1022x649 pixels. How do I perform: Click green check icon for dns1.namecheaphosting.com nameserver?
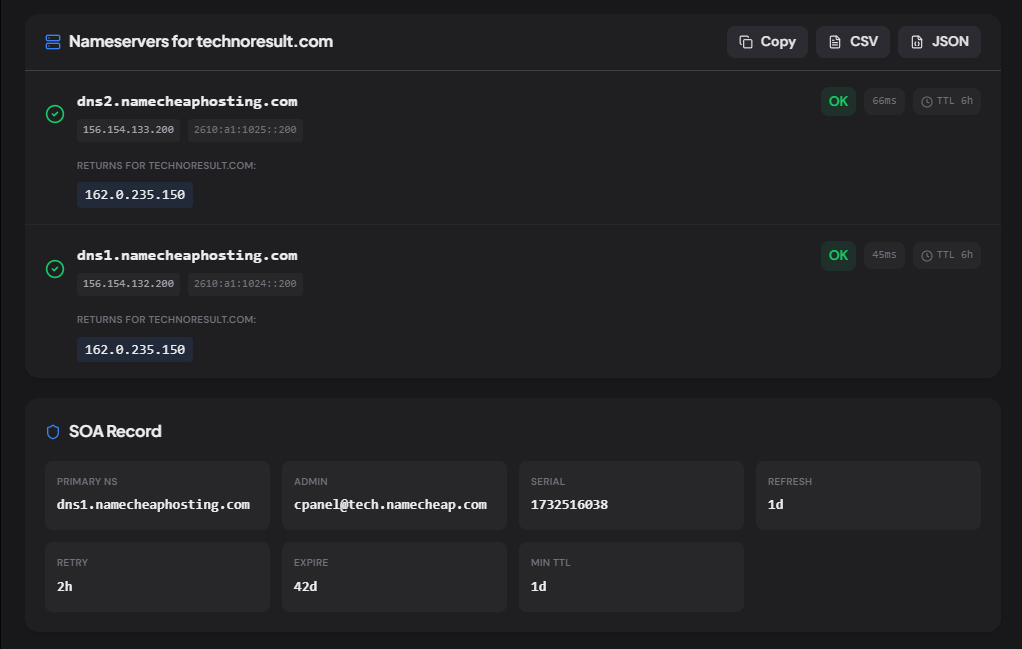point(55,268)
